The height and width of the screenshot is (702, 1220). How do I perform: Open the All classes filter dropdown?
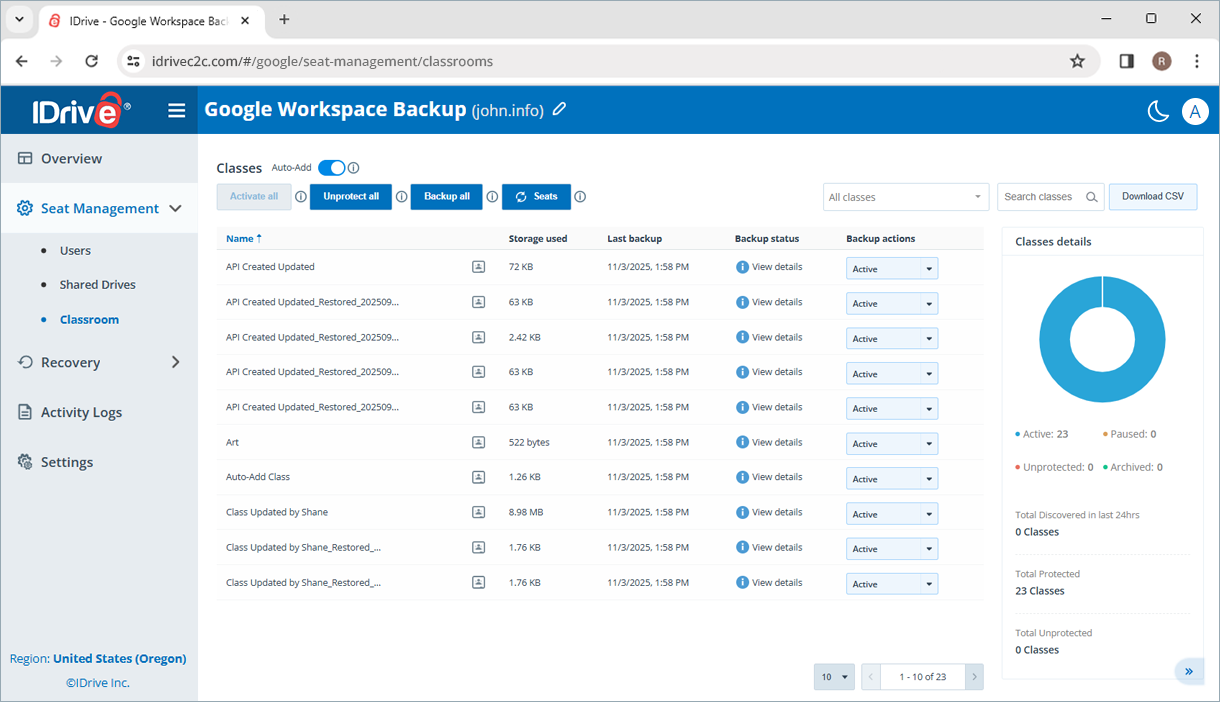905,196
